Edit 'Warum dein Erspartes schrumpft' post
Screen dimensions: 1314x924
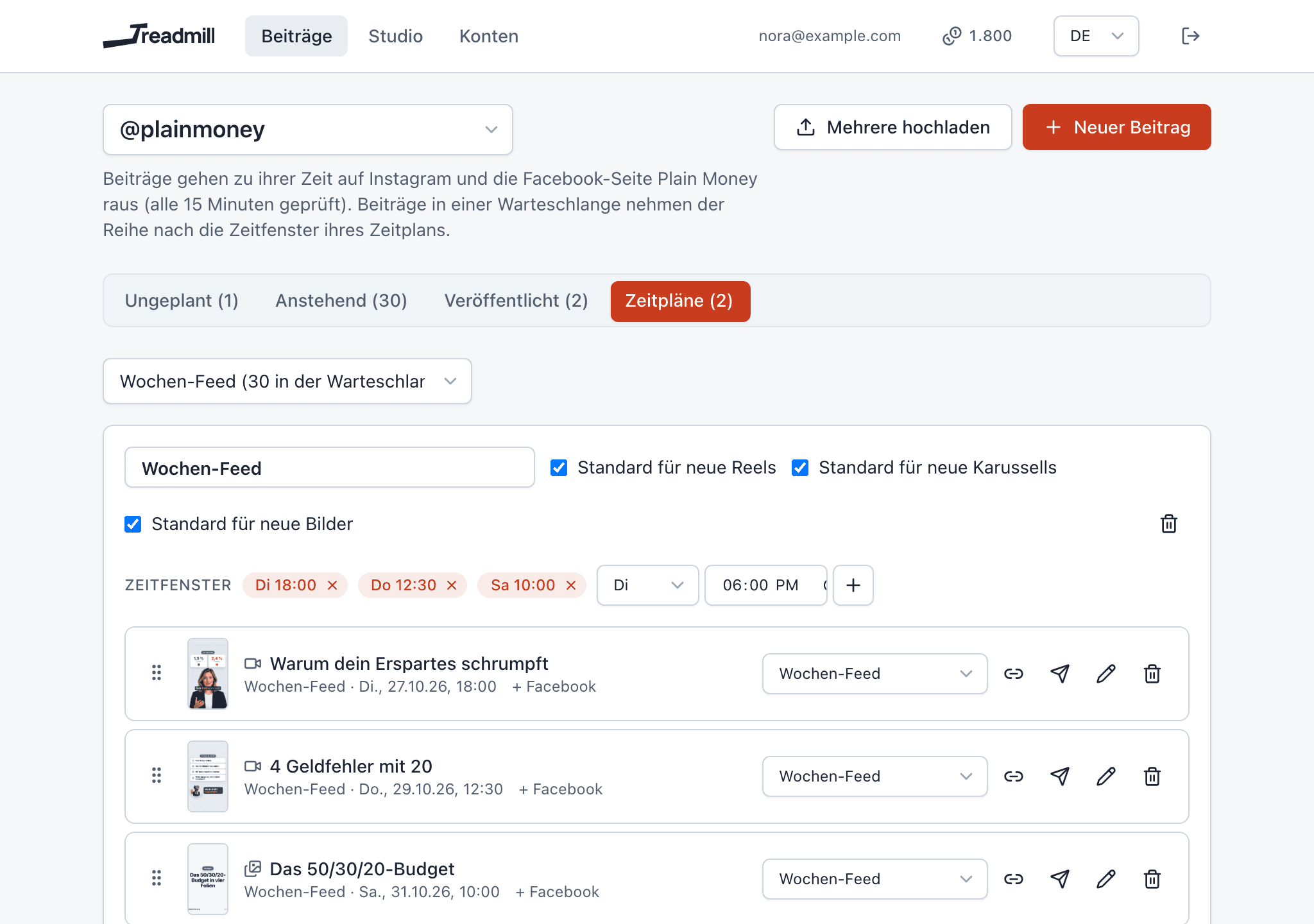click(1106, 674)
